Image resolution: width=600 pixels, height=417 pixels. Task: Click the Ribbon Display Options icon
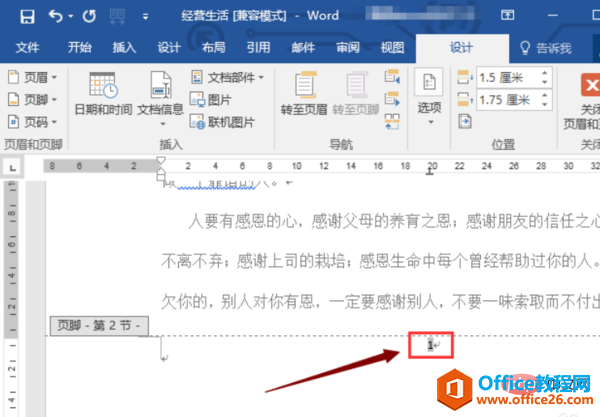coord(507,15)
